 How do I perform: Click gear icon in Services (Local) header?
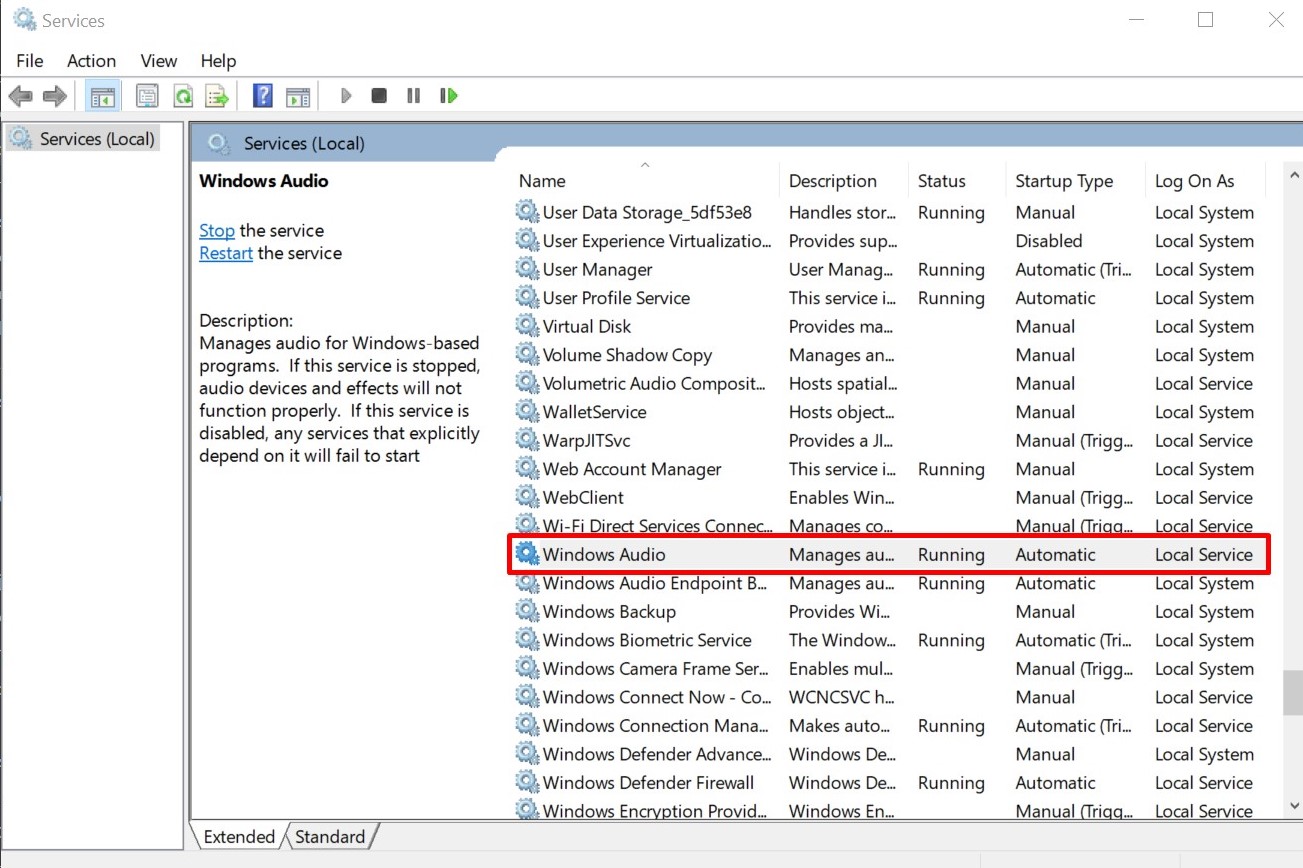coord(219,143)
